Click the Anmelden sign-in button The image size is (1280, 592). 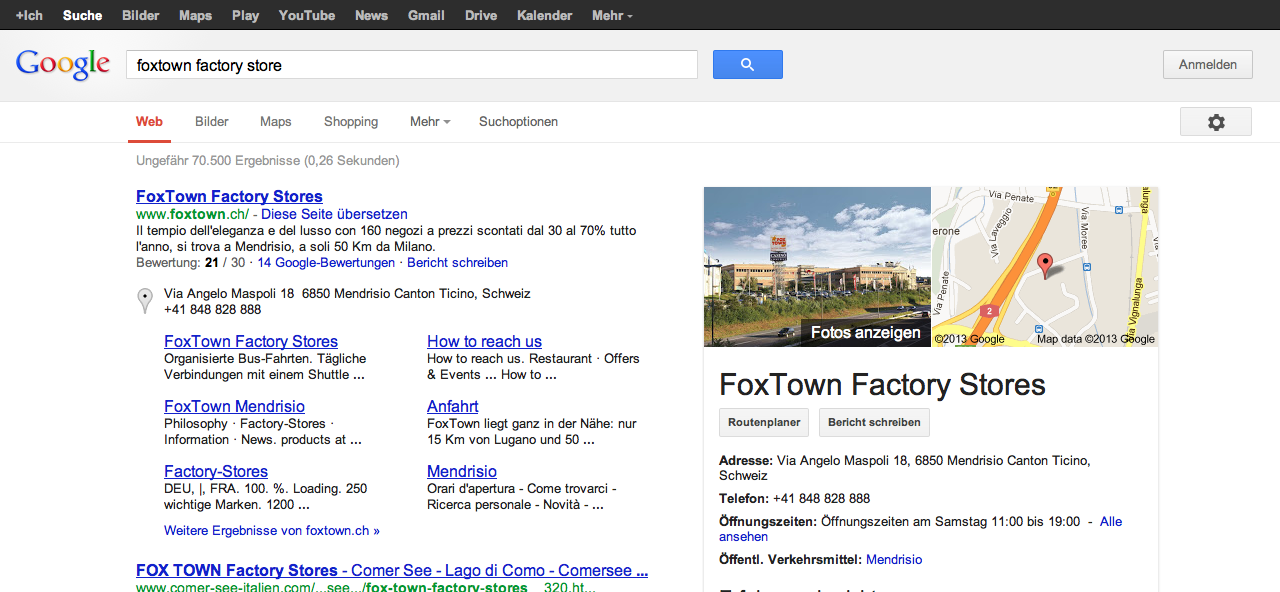[1207, 65]
